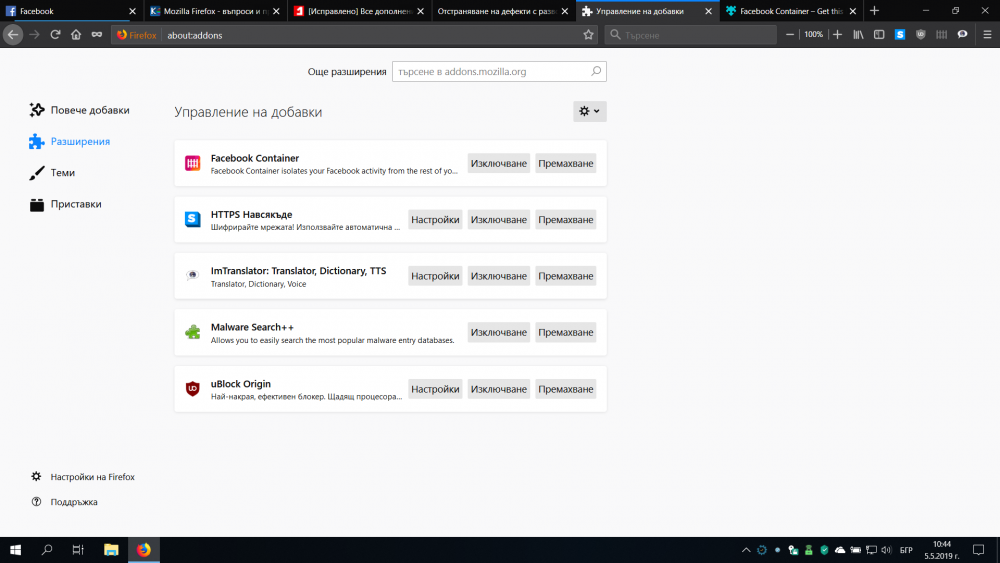Viewport: 1000px width, 563px height.
Task: Click the forward navigation arrow
Action: (x=34, y=35)
